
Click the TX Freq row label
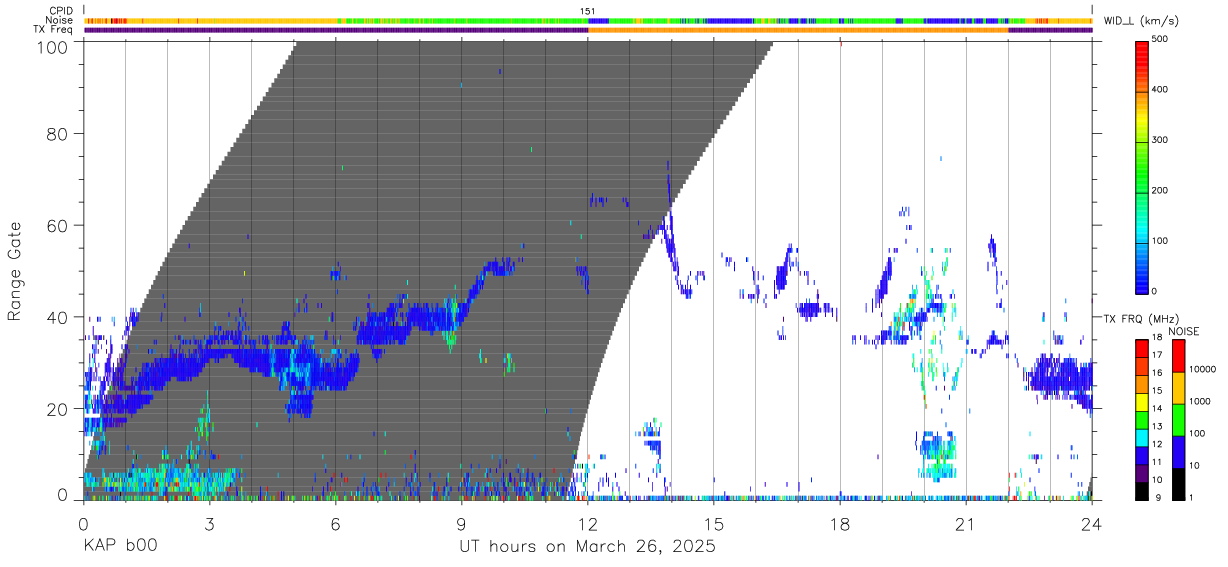(54, 30)
